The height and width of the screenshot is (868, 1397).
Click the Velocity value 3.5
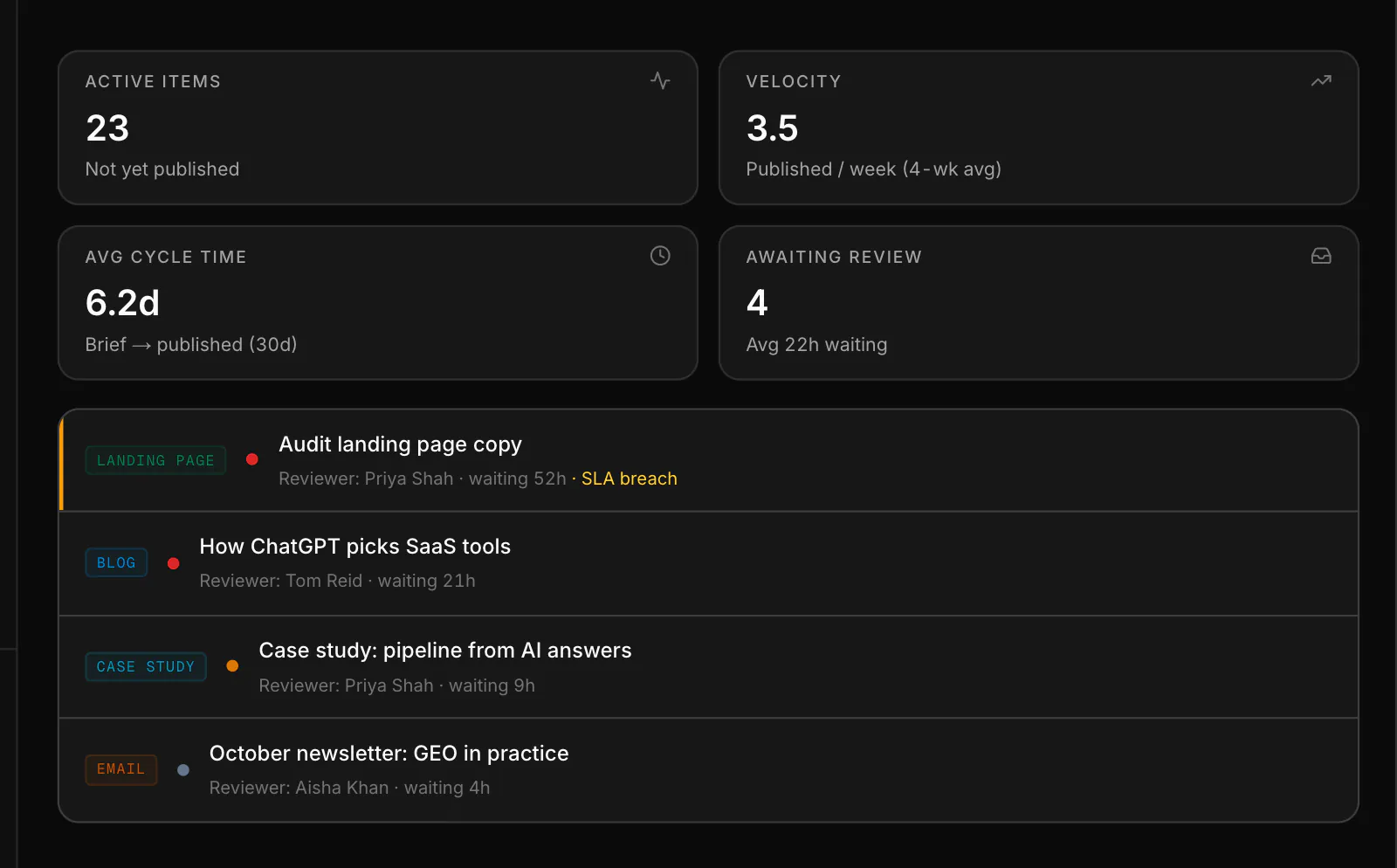(773, 128)
